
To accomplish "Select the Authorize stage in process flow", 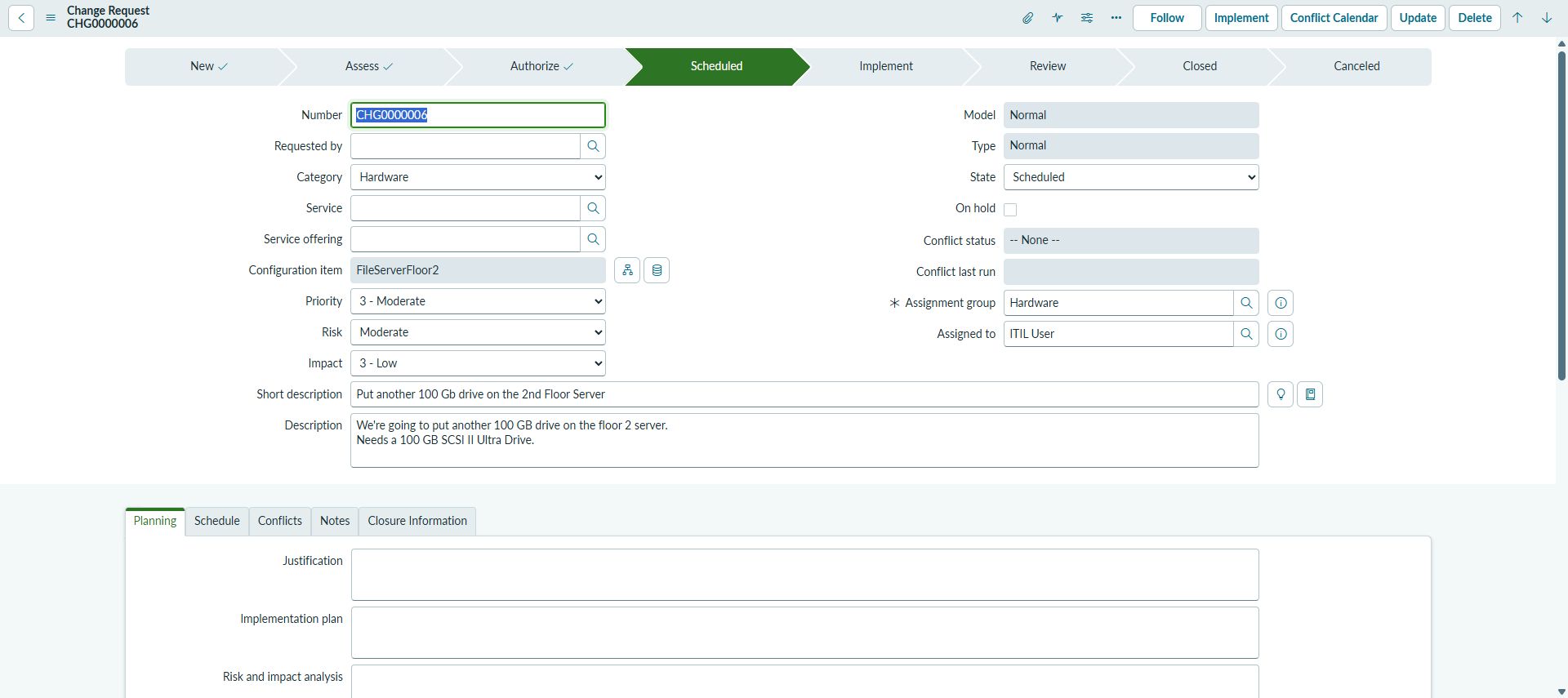I will point(541,66).
